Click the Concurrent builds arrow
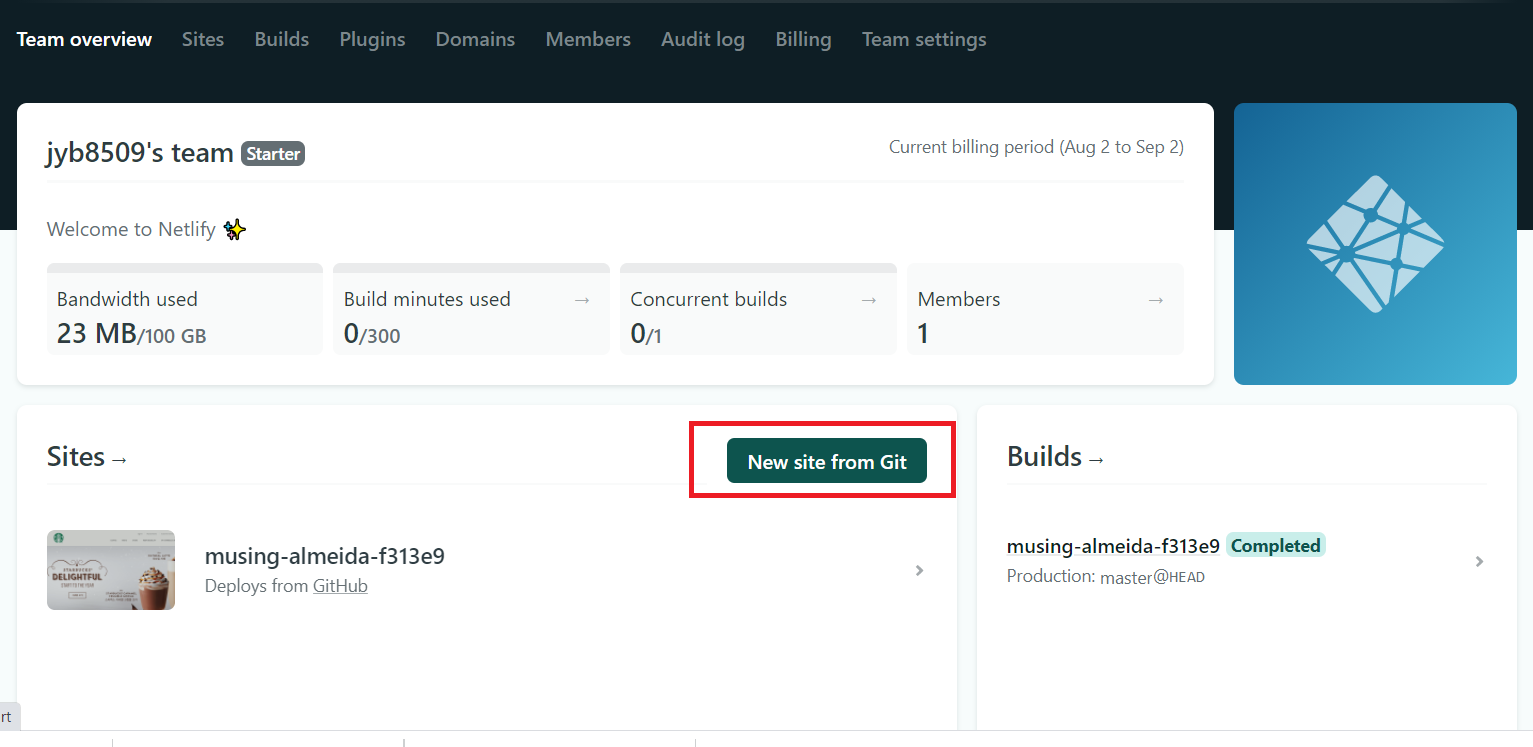This screenshot has height=747, width=1533. pos(869,300)
